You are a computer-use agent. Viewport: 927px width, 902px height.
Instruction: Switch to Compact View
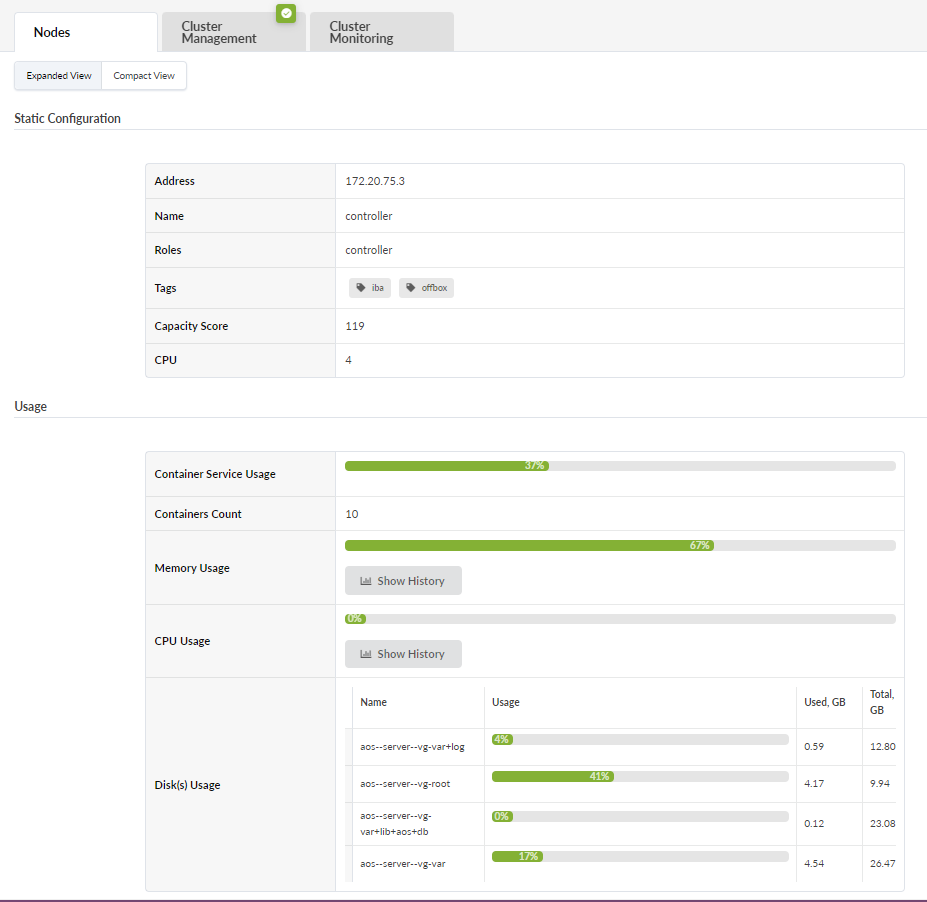coord(144,76)
